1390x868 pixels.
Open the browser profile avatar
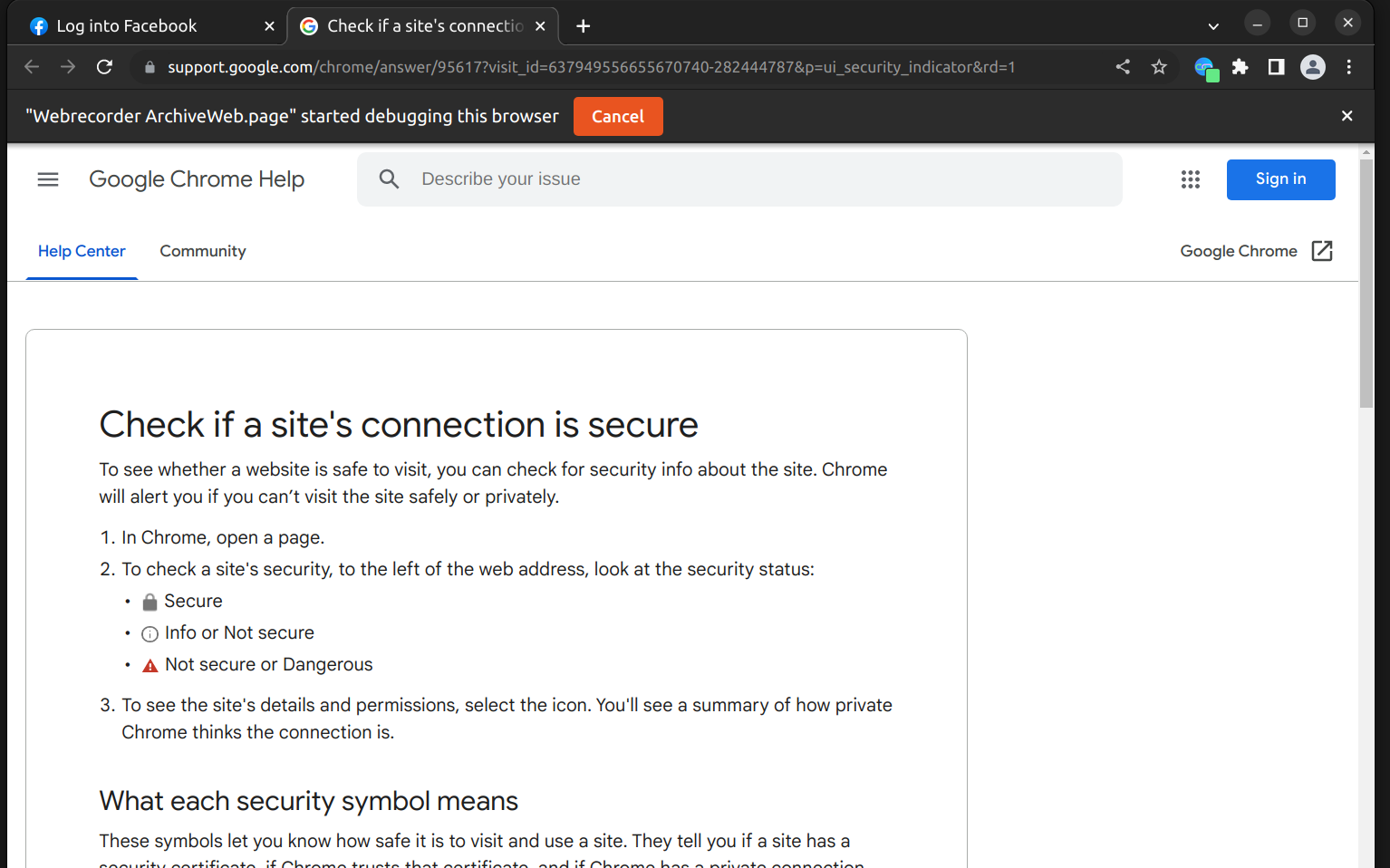point(1312,67)
